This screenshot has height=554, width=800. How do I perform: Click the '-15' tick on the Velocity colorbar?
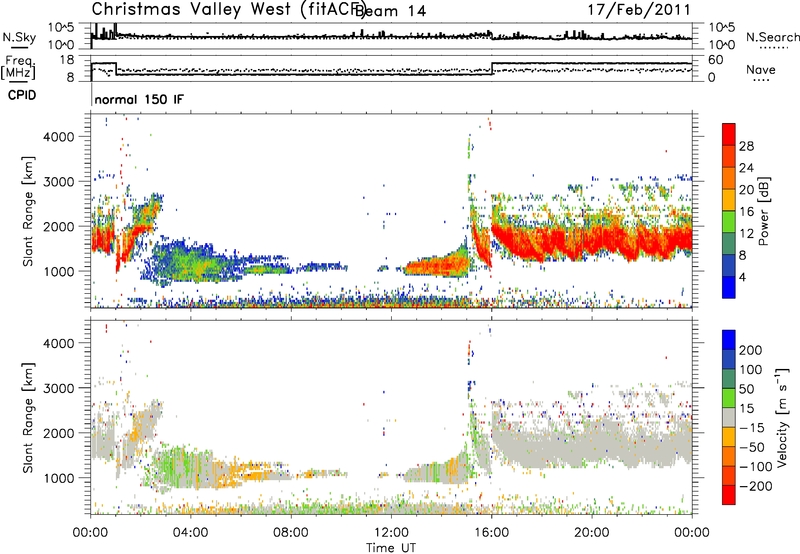[x=752, y=427]
